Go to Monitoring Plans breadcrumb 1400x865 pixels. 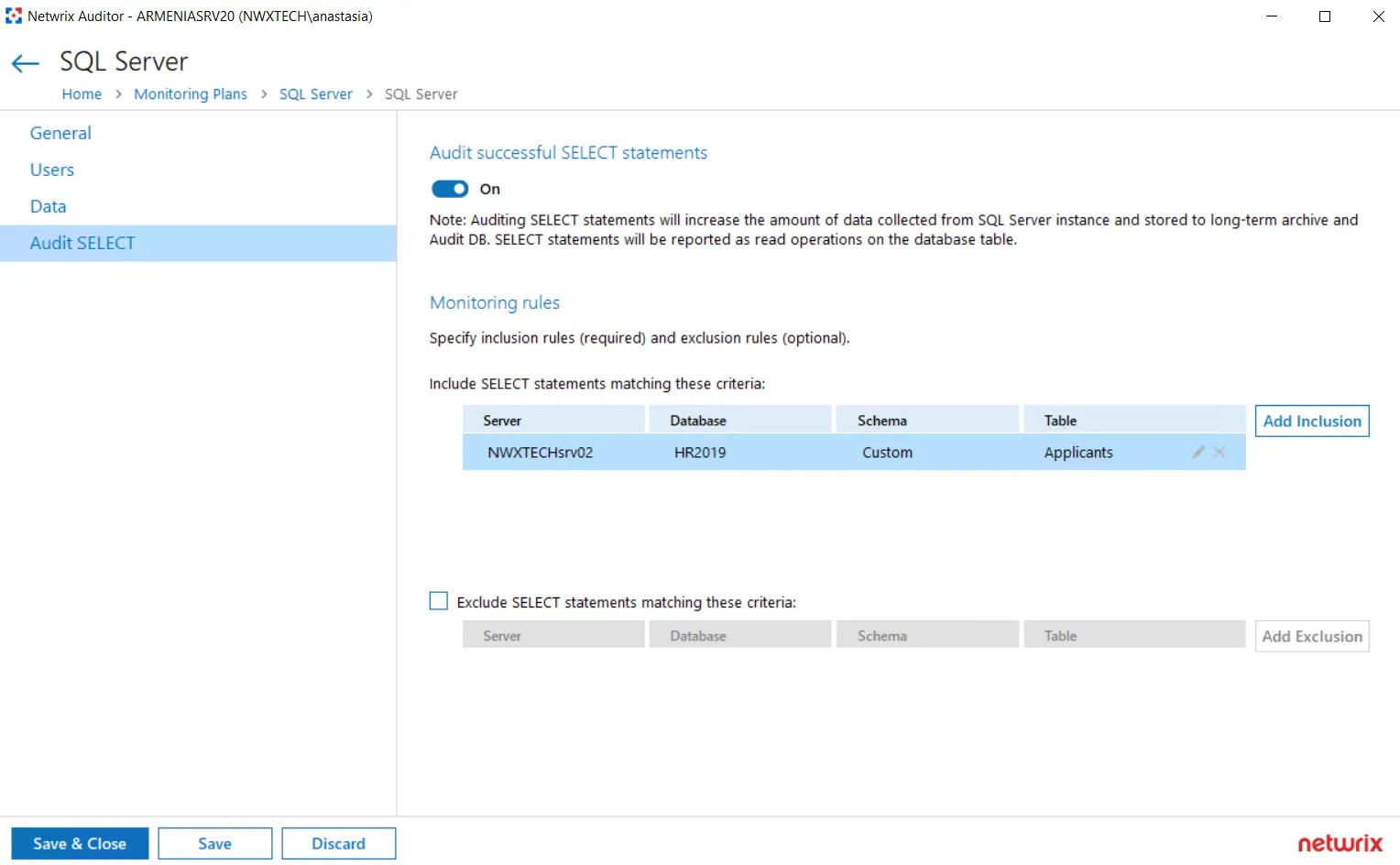[191, 93]
